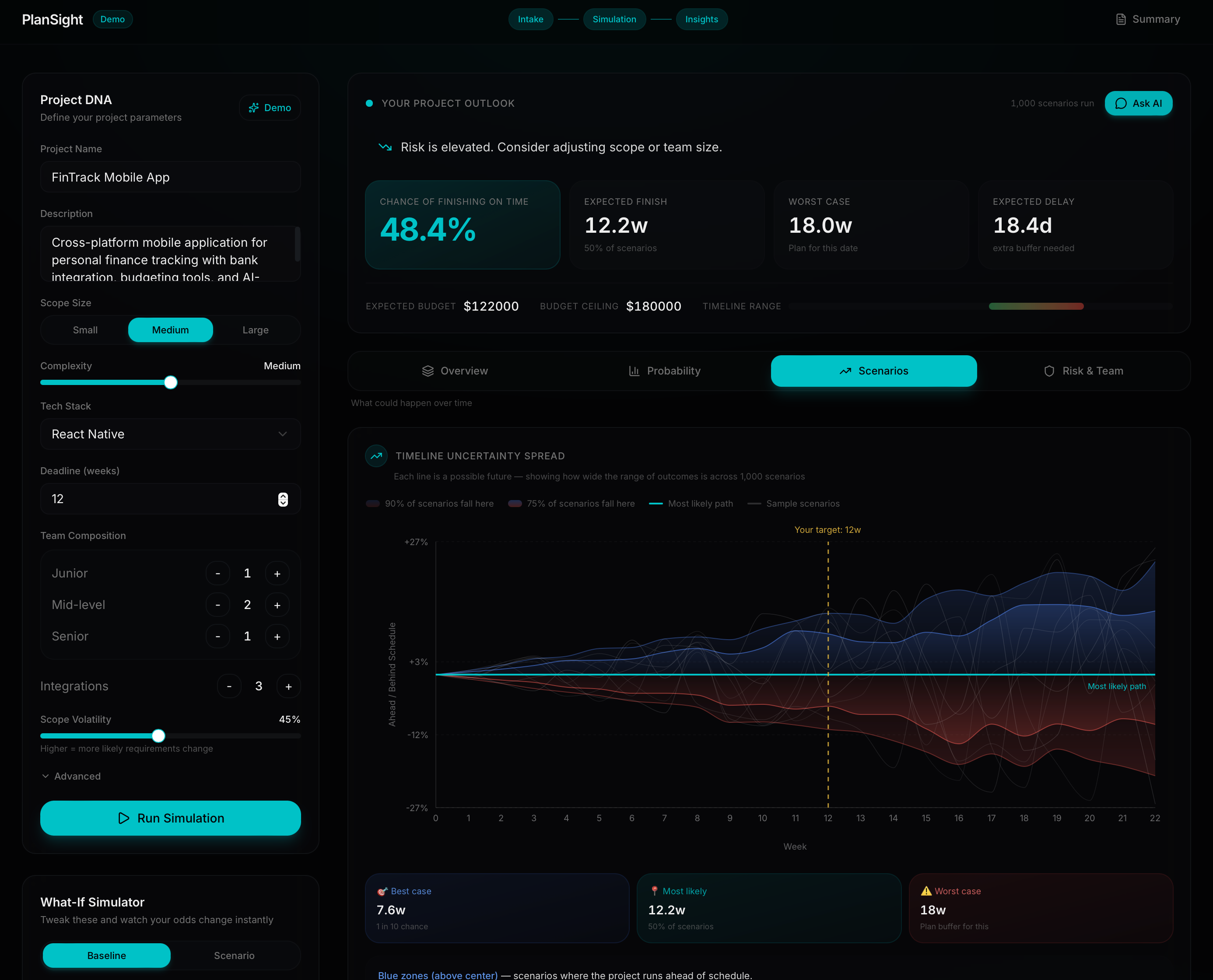Go to the Insights step
Image resolution: width=1213 pixels, height=980 pixels.
click(701, 19)
